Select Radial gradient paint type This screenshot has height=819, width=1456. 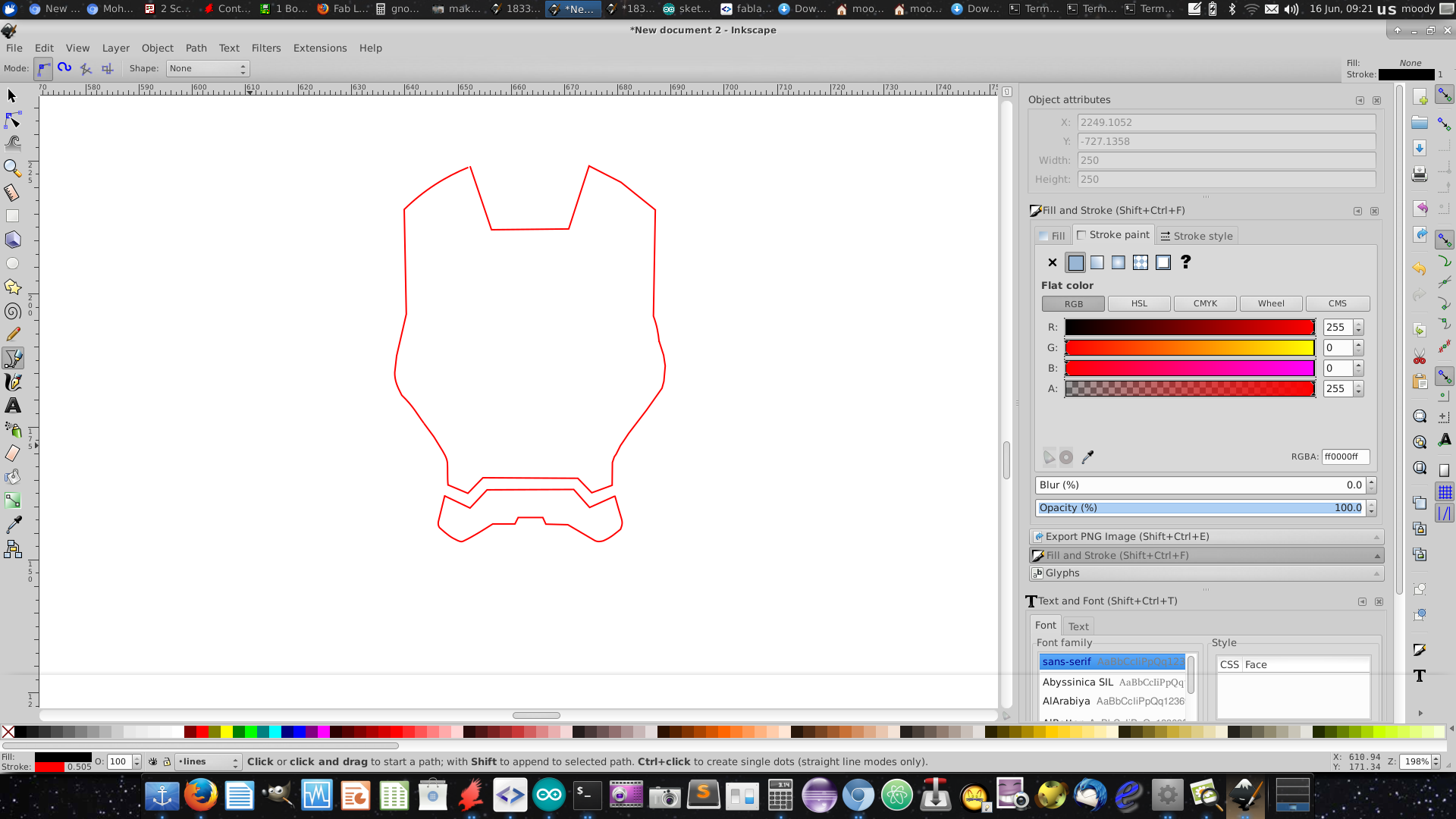click(x=1118, y=262)
